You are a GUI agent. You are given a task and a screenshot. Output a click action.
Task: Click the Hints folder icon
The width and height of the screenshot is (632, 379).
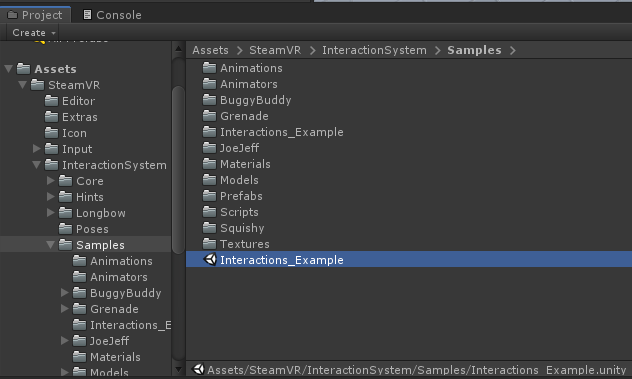point(65,197)
